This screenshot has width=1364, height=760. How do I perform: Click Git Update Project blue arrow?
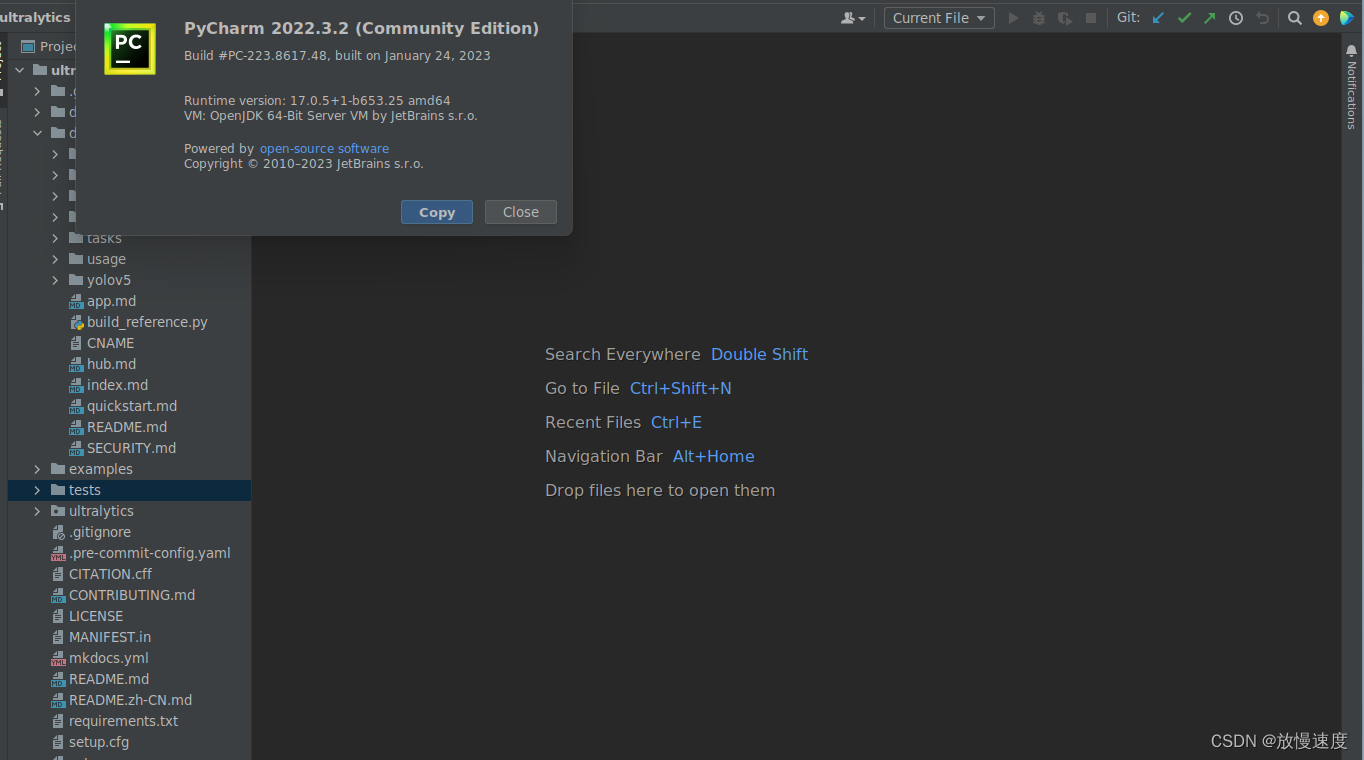tap(1158, 18)
